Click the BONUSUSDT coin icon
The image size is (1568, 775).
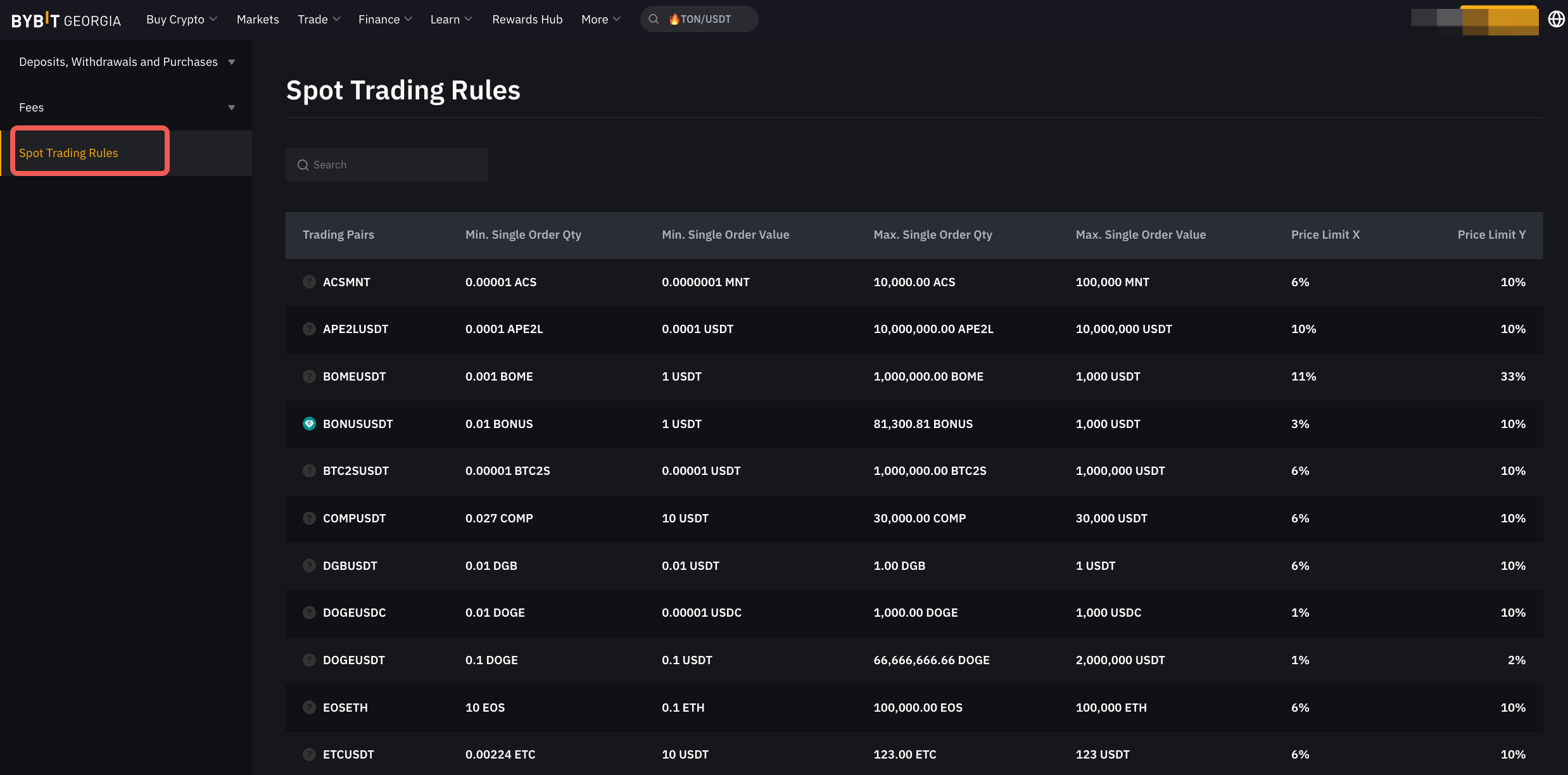tap(309, 424)
